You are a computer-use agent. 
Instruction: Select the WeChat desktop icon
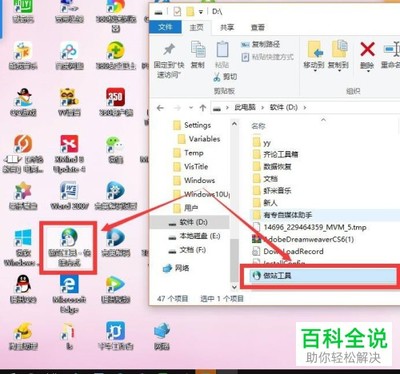(115, 149)
